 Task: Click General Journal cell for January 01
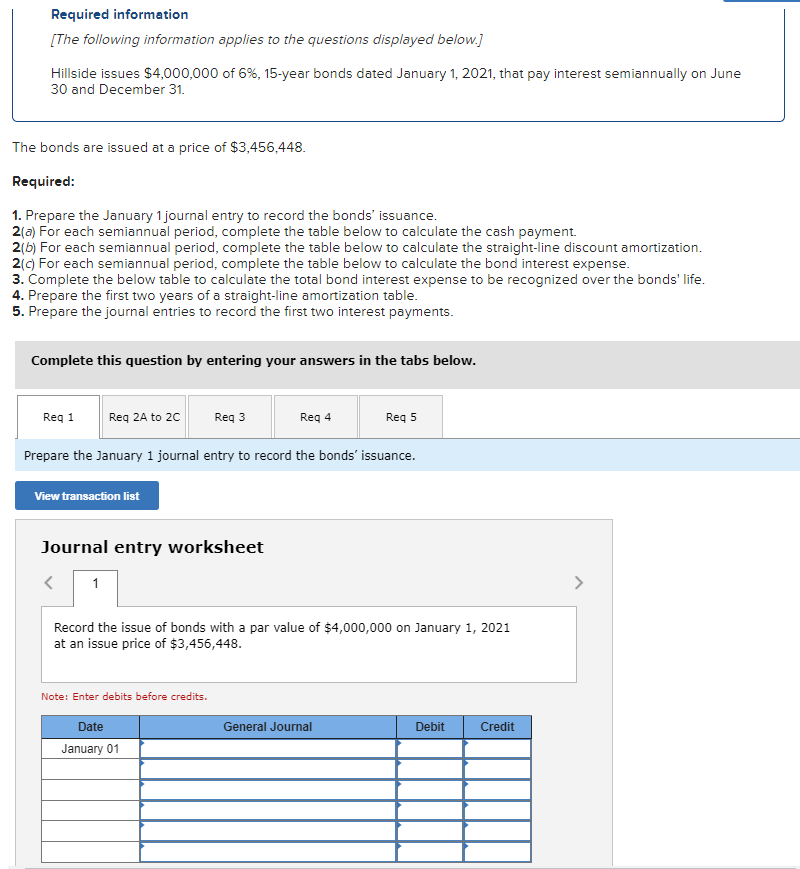[268, 749]
